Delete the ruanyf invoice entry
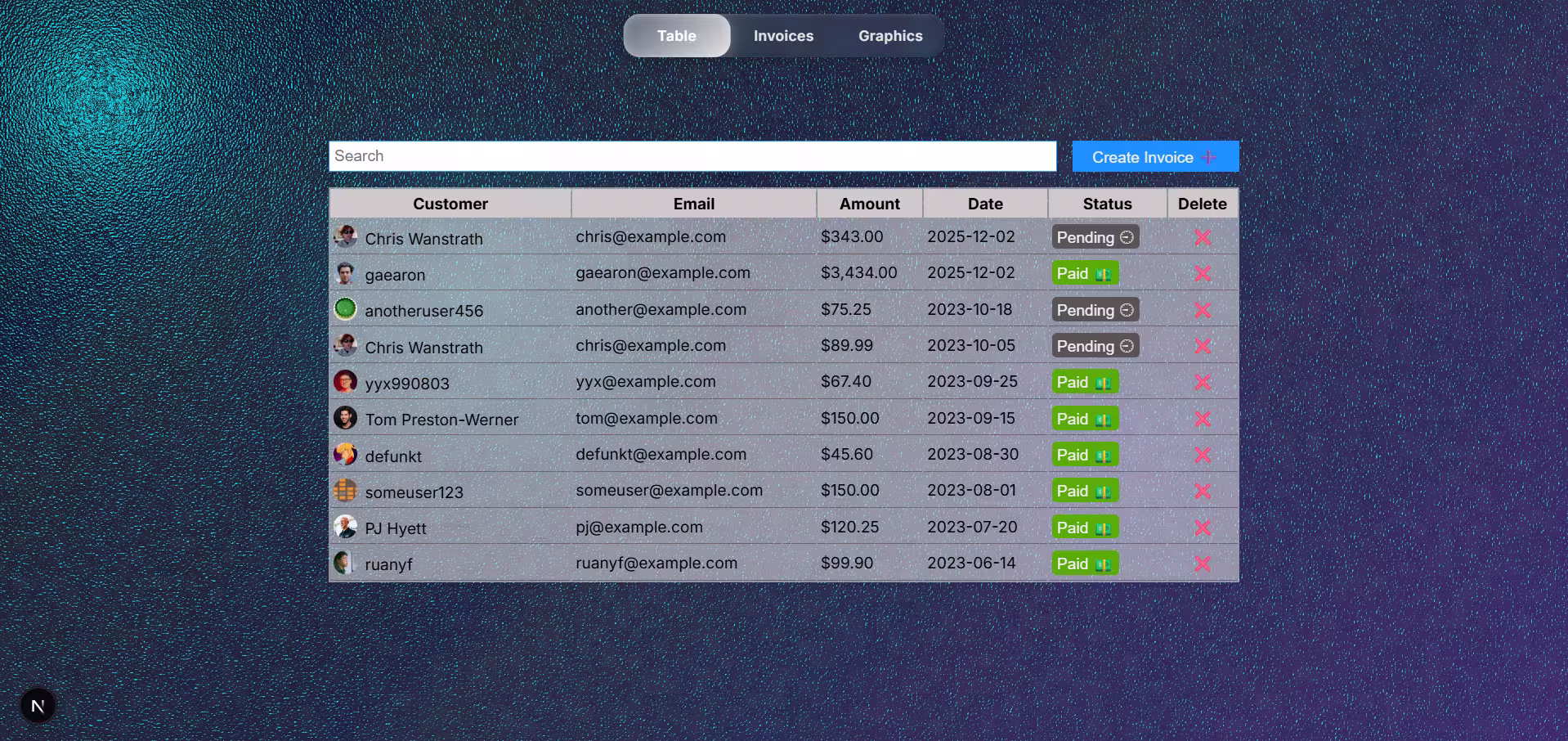Viewport: 1568px width, 741px height. 1202,564
